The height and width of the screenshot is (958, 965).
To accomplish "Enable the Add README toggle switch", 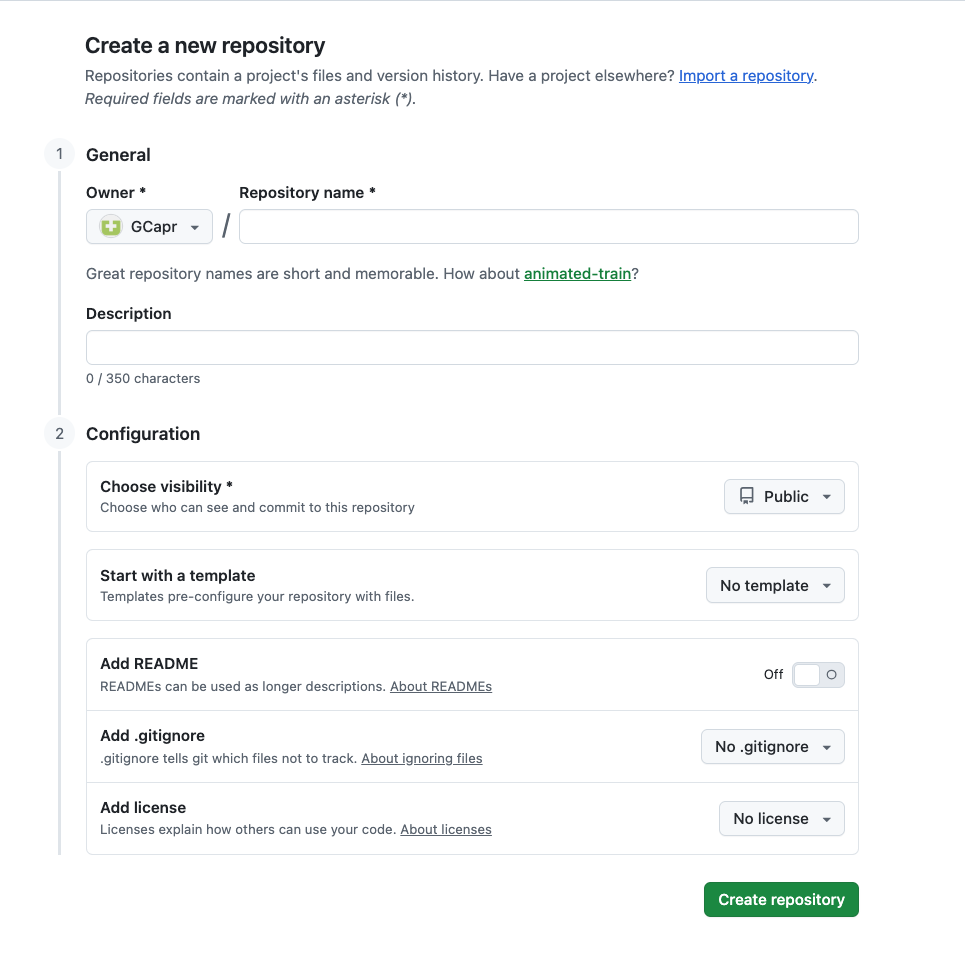I will tap(818, 675).
